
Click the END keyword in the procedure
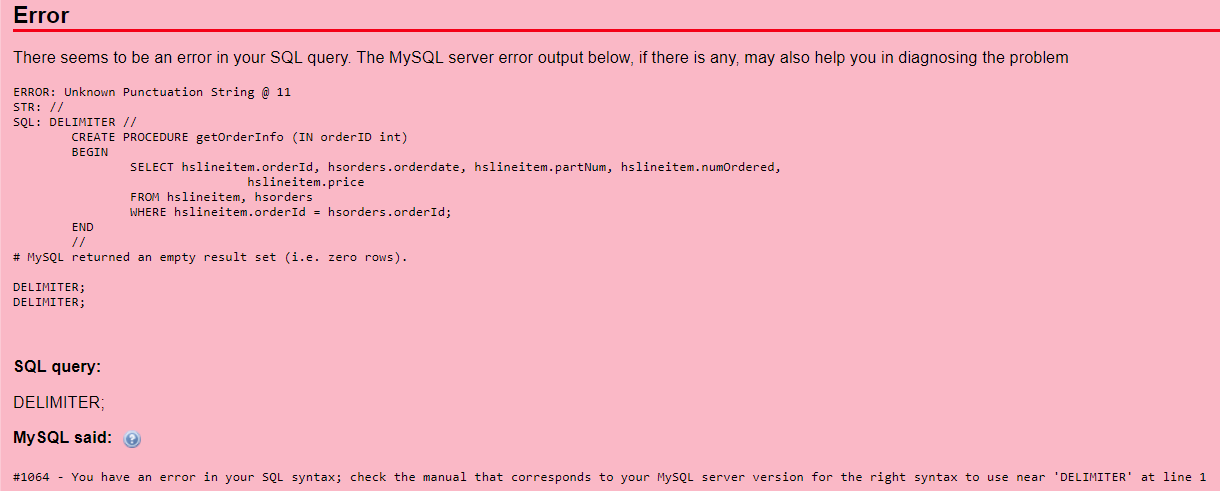tap(82, 227)
